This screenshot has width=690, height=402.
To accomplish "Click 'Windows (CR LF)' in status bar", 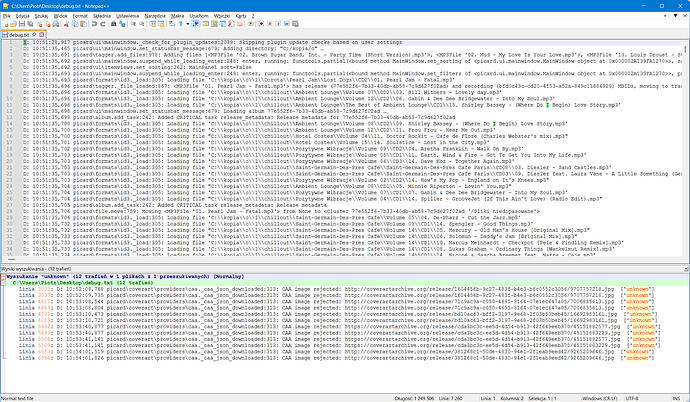I will point(600,398).
